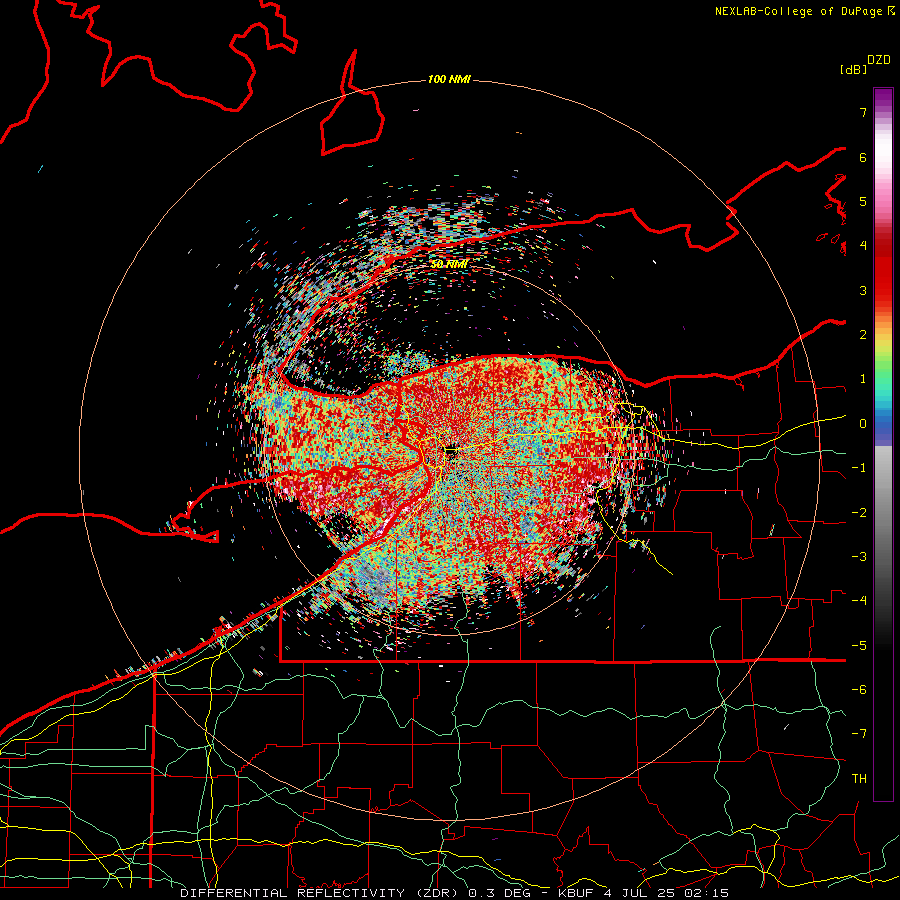900x900 pixels.
Task: Click the -7 tick label on color scale
Action: 859,734
